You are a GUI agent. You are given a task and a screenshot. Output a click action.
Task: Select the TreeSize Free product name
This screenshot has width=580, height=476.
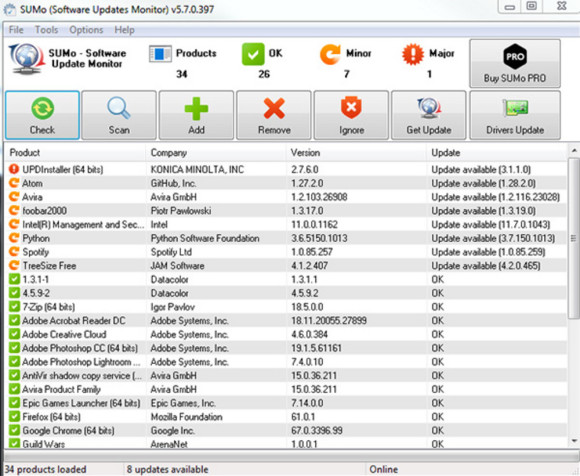[x=49, y=266]
